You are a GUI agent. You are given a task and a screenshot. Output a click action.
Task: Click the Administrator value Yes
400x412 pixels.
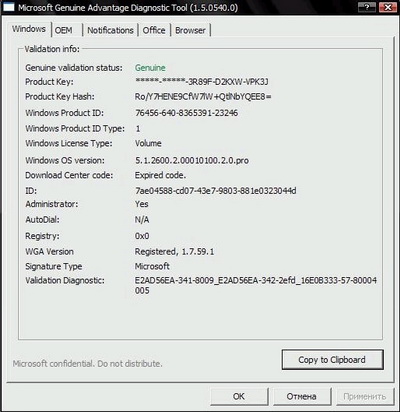point(142,204)
